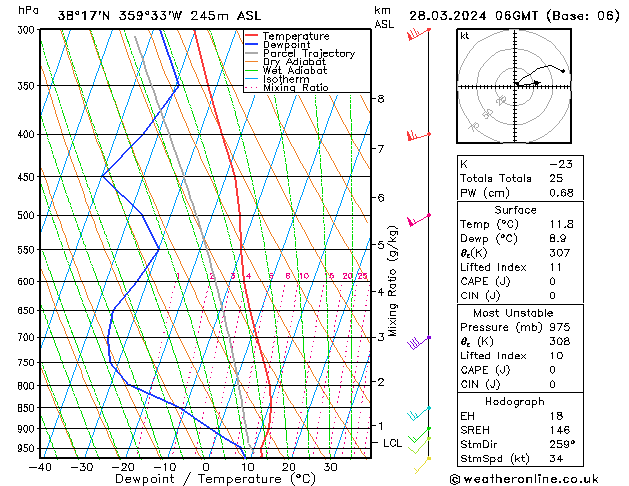Click the magenta wind barb at 500 hPa
Screen dimensions: 629x486
(x=419, y=220)
